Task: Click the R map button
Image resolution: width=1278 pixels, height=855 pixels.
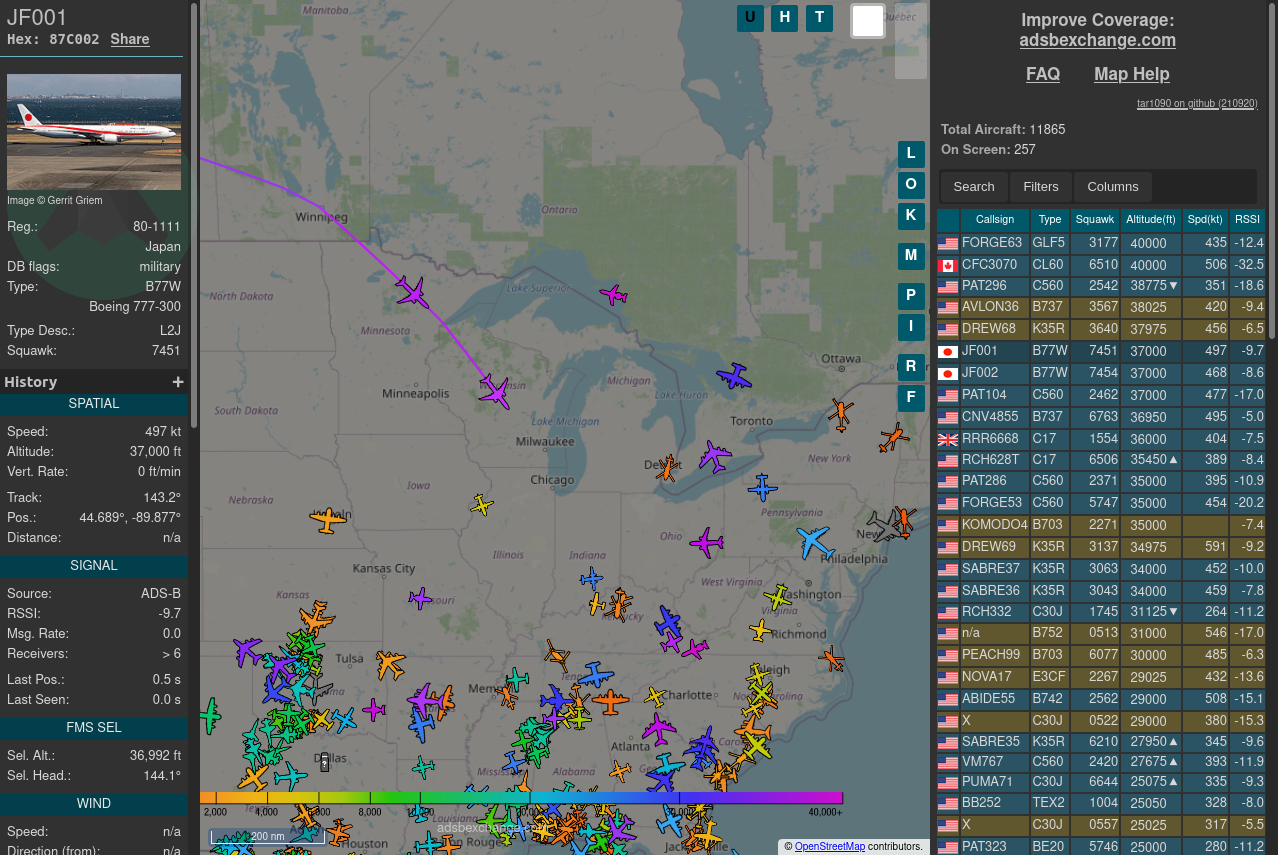Action: pos(911,367)
